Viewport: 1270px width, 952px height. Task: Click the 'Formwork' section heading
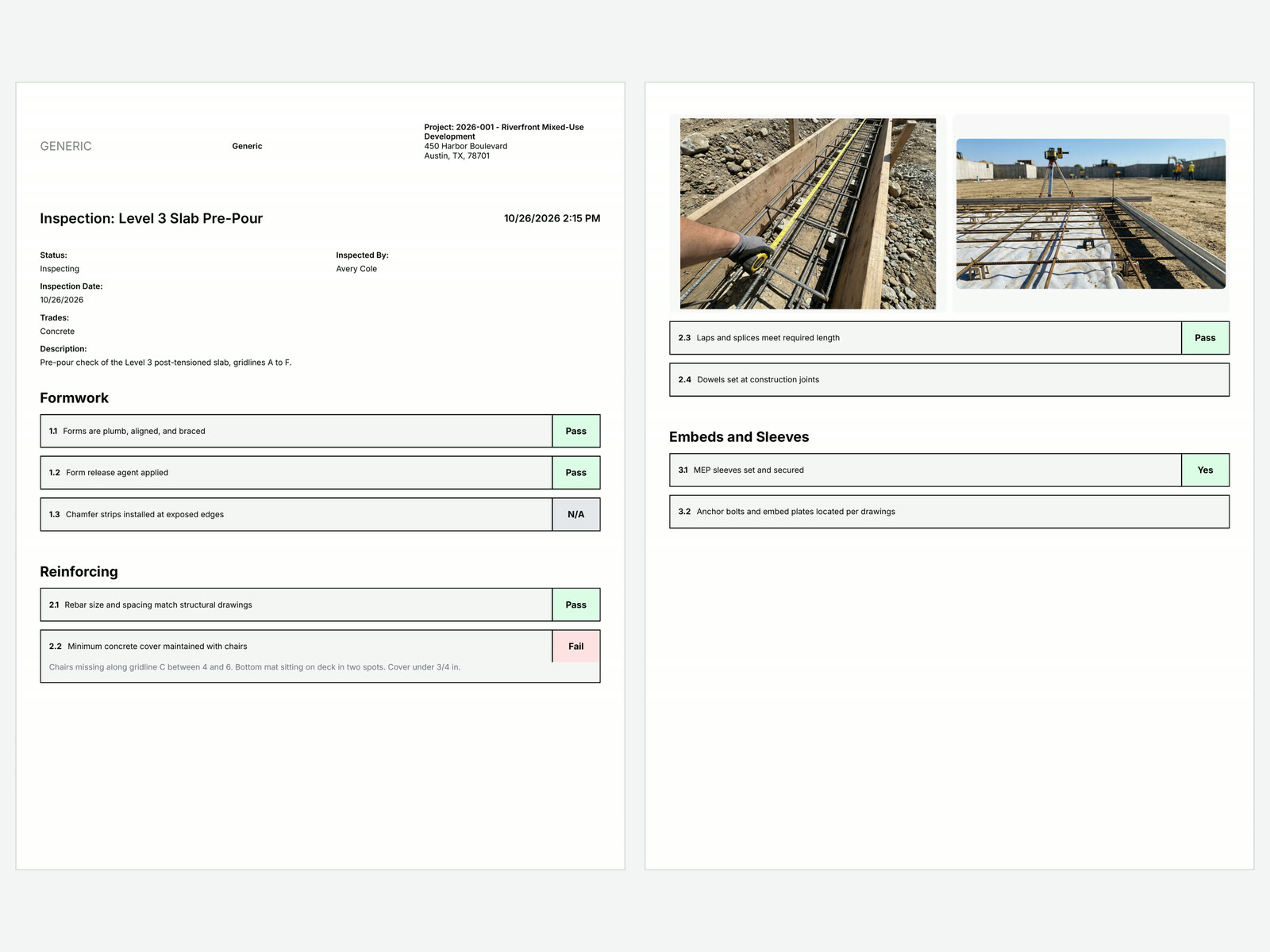[74, 398]
